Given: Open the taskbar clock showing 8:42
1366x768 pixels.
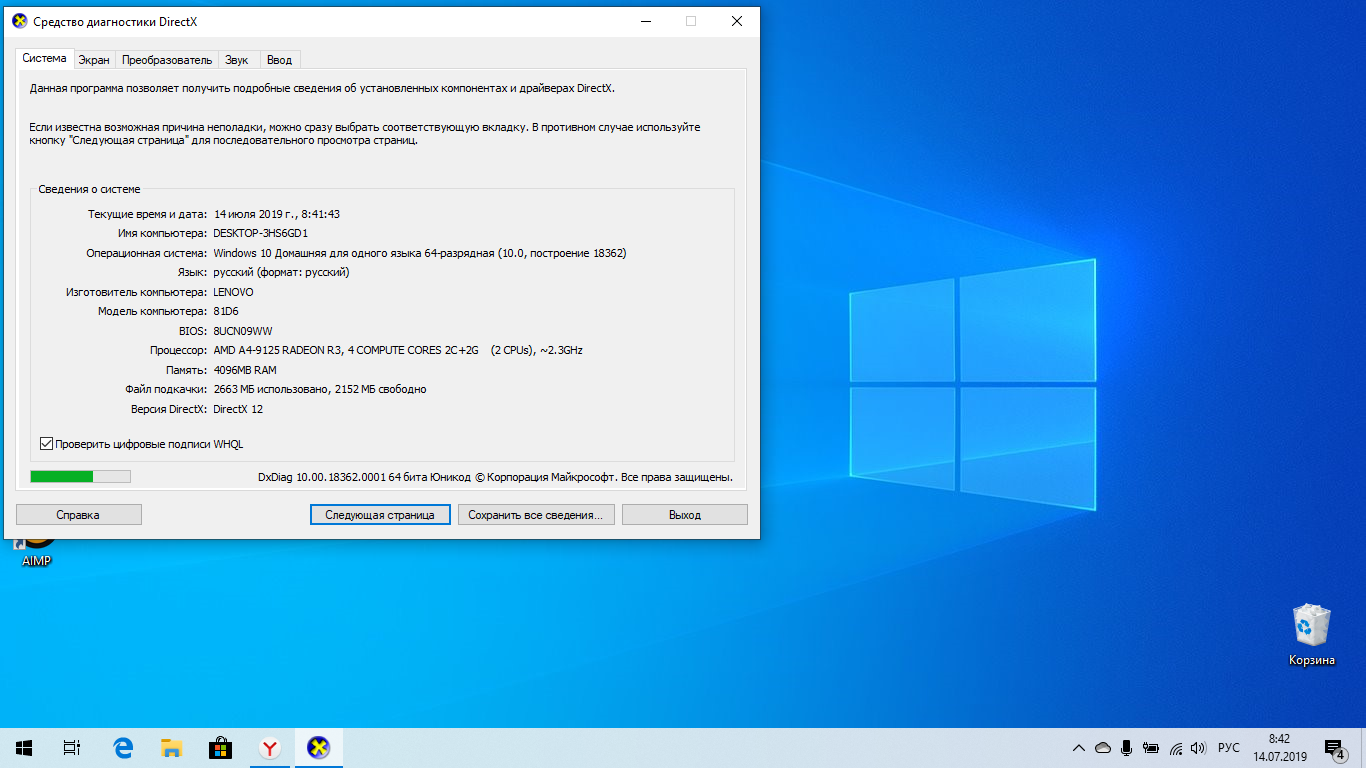Looking at the screenshot, I should click(x=1279, y=747).
